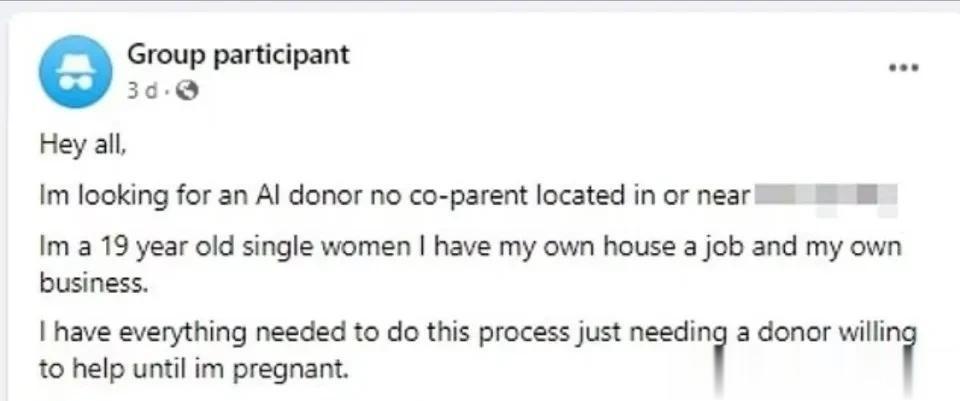The width and height of the screenshot is (960, 401).
Task: Open the three-dot post options menu
Action: [x=904, y=67]
